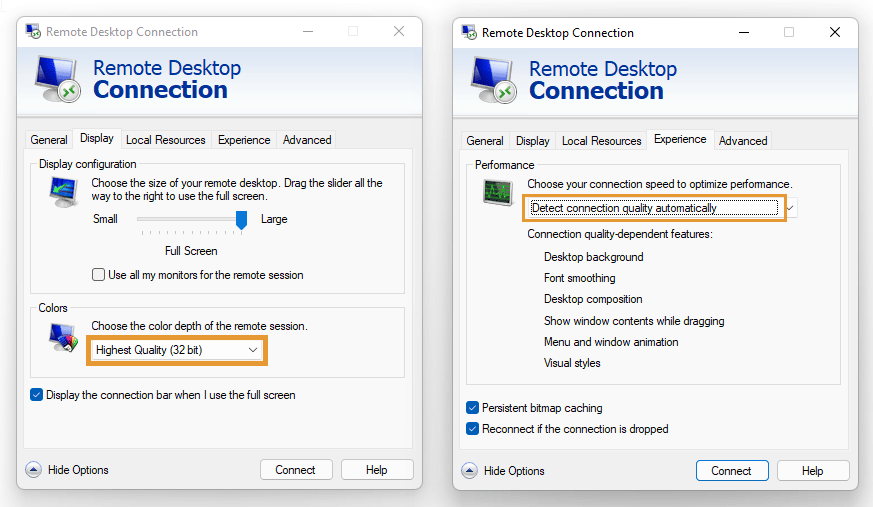Open Local Resources tab in left window

(x=165, y=140)
